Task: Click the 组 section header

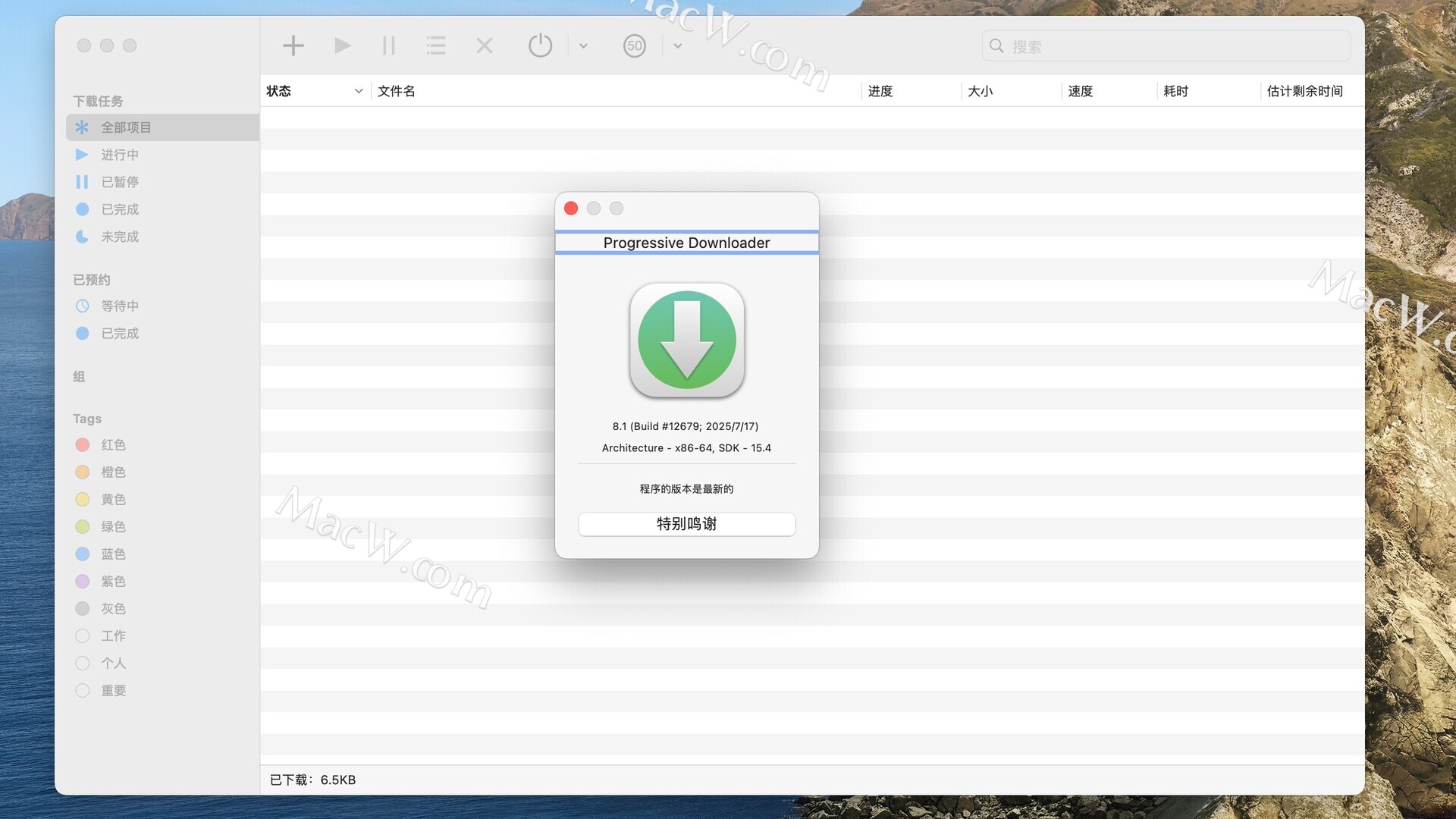Action: [79, 377]
